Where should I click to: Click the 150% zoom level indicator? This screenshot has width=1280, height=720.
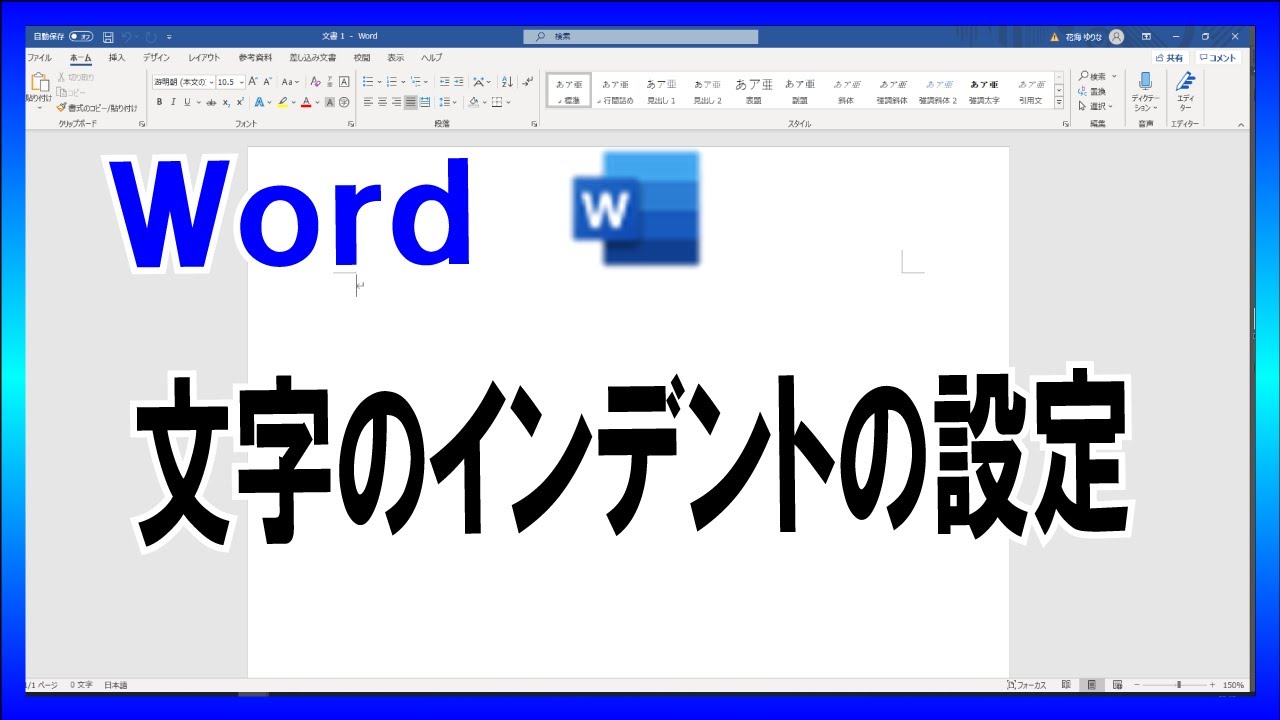1233,685
